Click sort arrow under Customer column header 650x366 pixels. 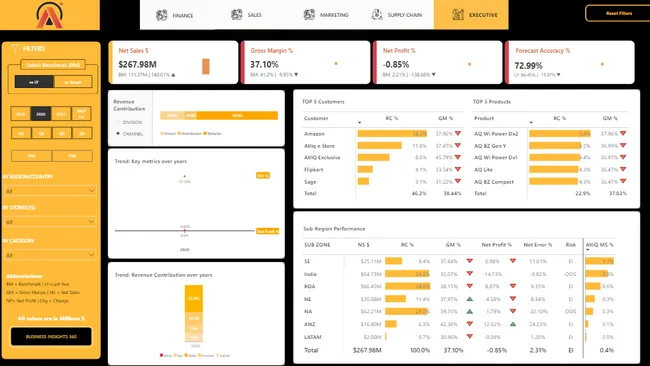point(359,123)
